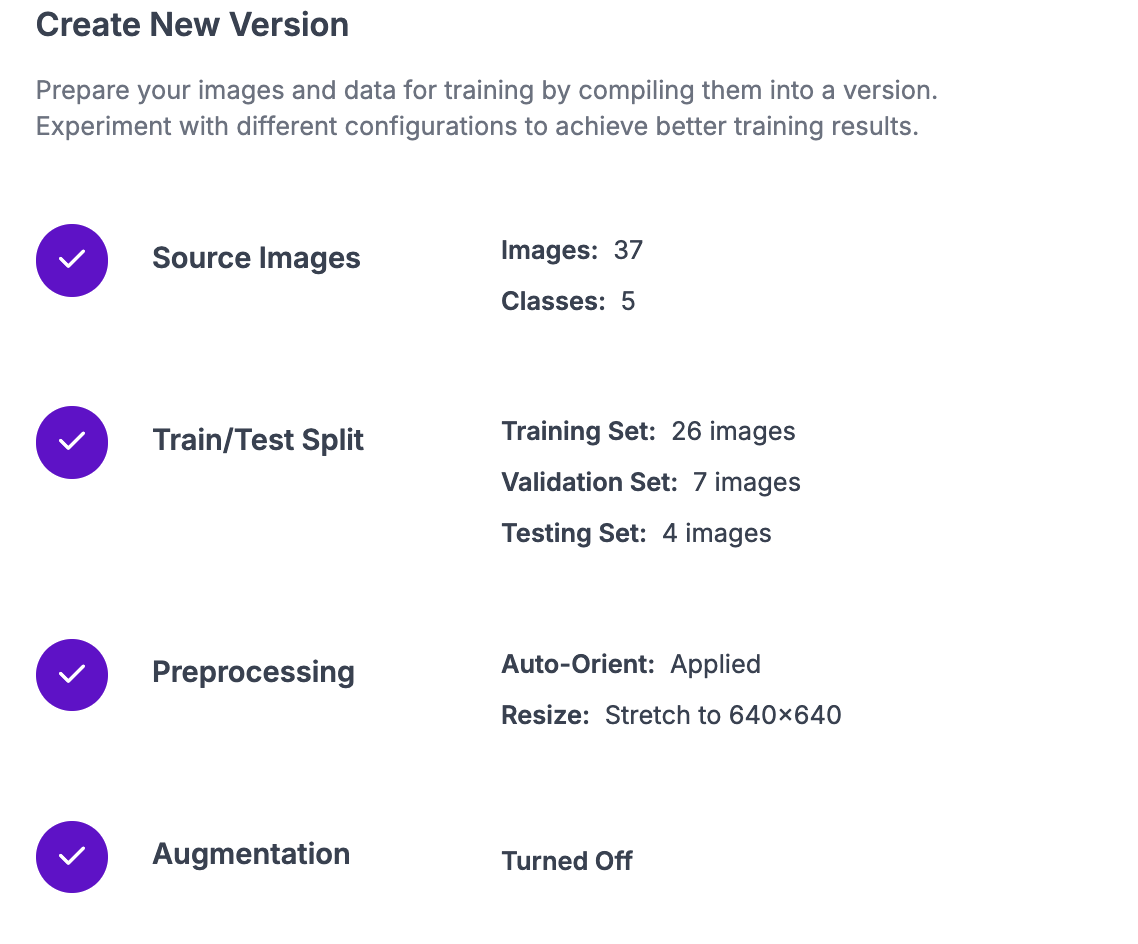This screenshot has height=944, width=1138.
Task: Click the Augmentation step checkmark icon
Action: pyautogui.click(x=72, y=856)
